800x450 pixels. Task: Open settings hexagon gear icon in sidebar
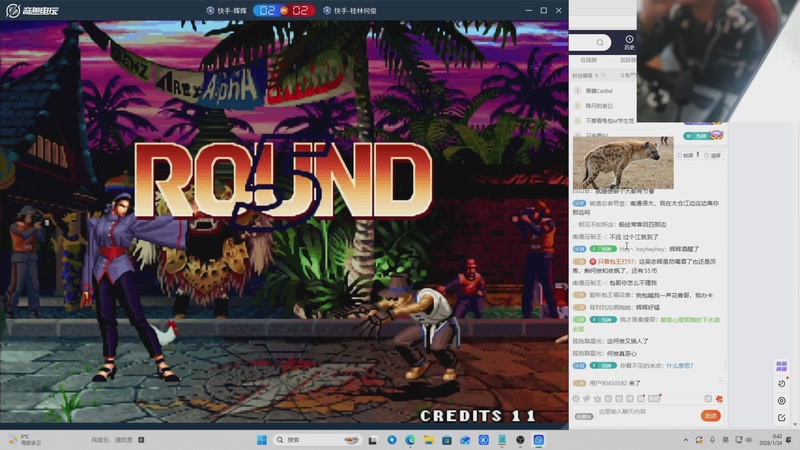[x=782, y=401]
